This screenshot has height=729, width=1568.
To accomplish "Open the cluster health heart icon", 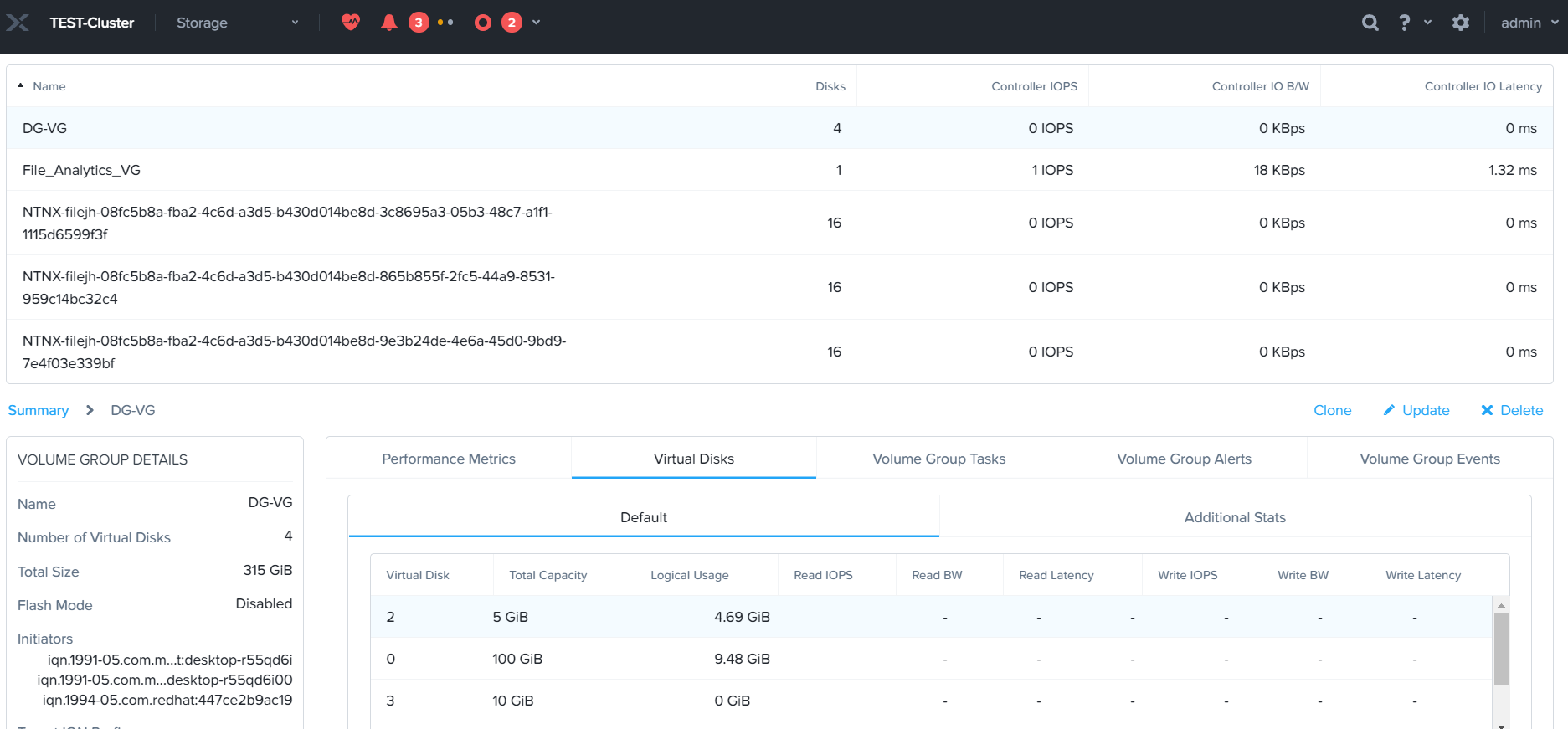I will pos(351,23).
